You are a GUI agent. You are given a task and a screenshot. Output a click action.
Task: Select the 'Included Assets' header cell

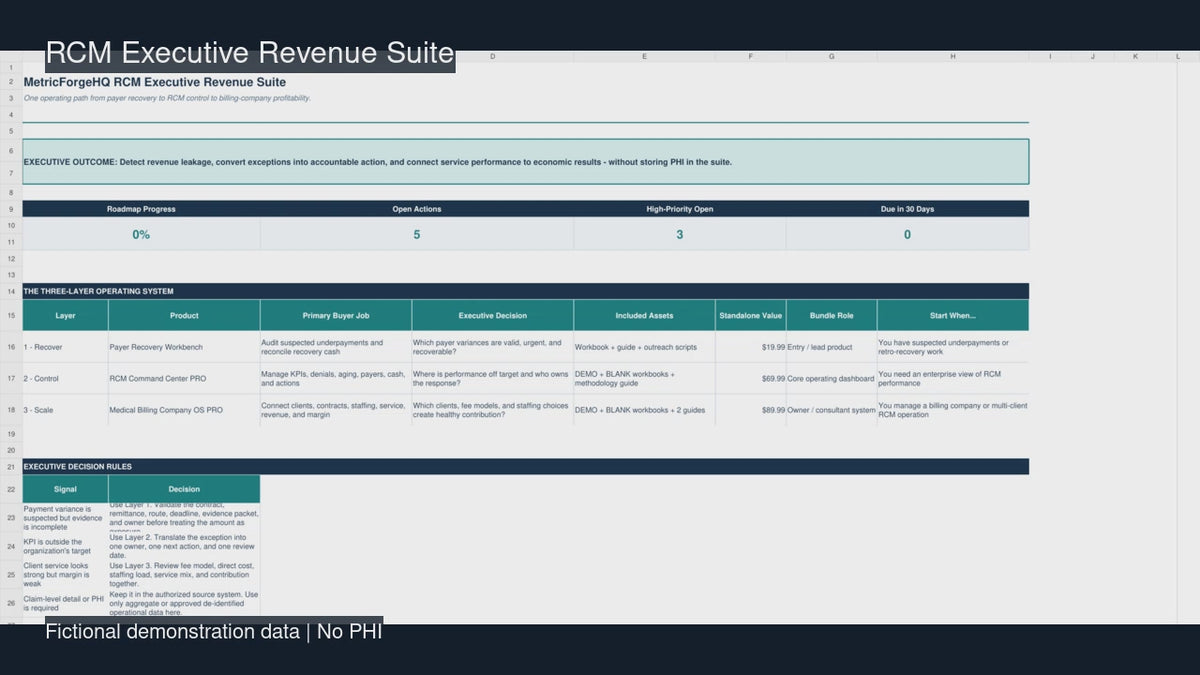pos(644,315)
